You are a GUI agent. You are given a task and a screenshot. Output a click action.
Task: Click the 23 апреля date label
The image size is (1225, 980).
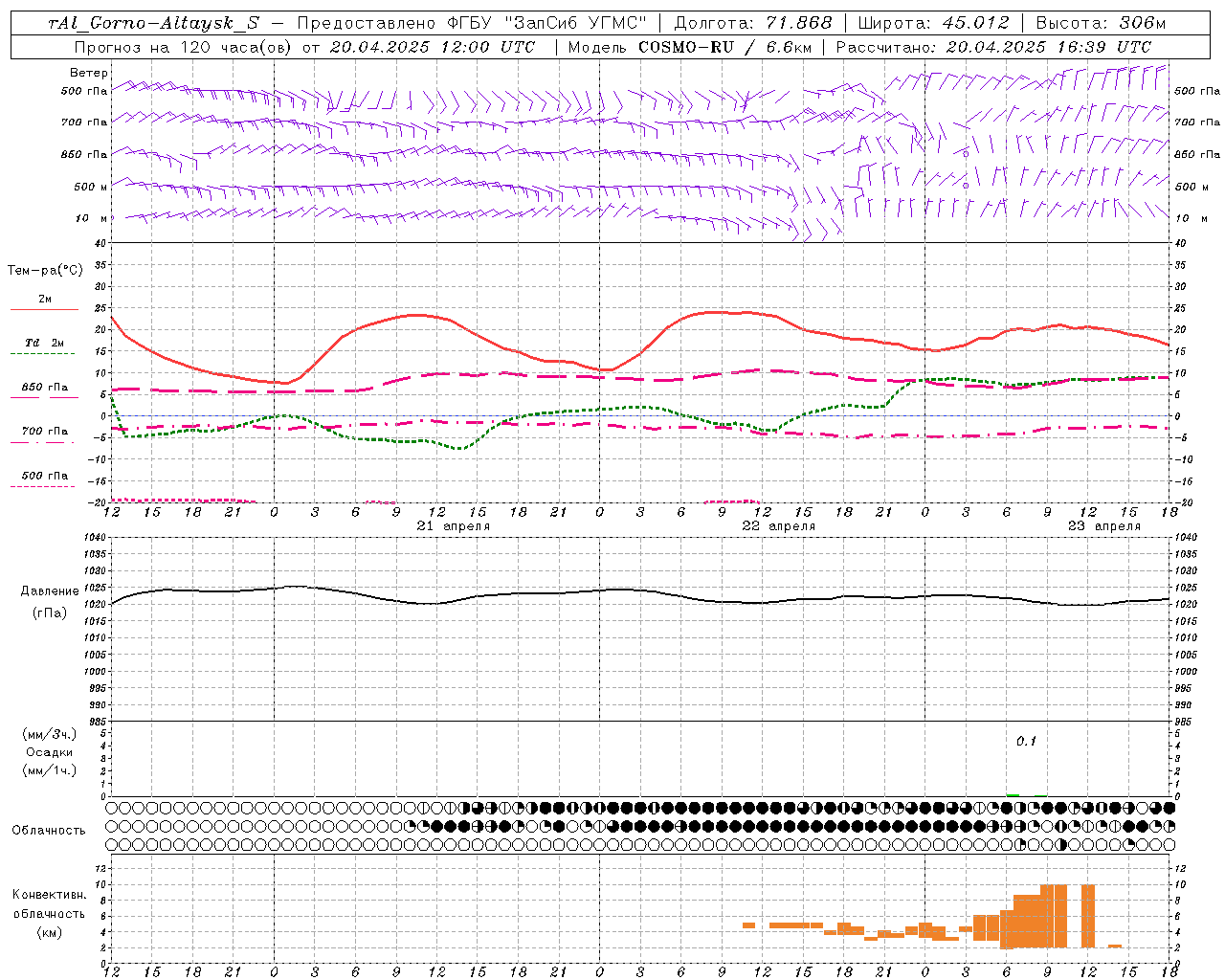(1104, 526)
